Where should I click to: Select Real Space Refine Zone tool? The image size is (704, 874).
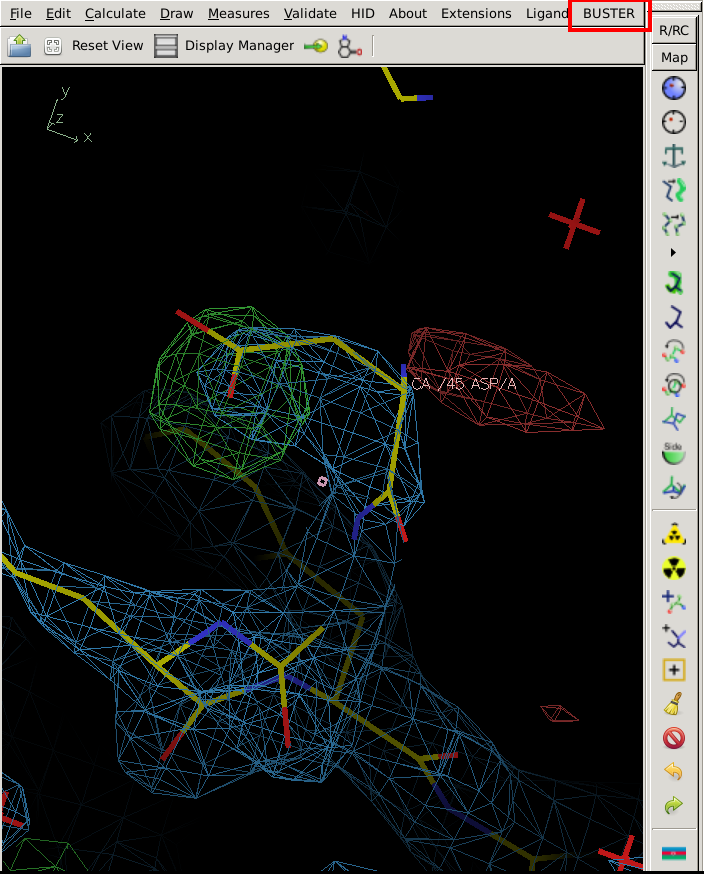(x=674, y=88)
